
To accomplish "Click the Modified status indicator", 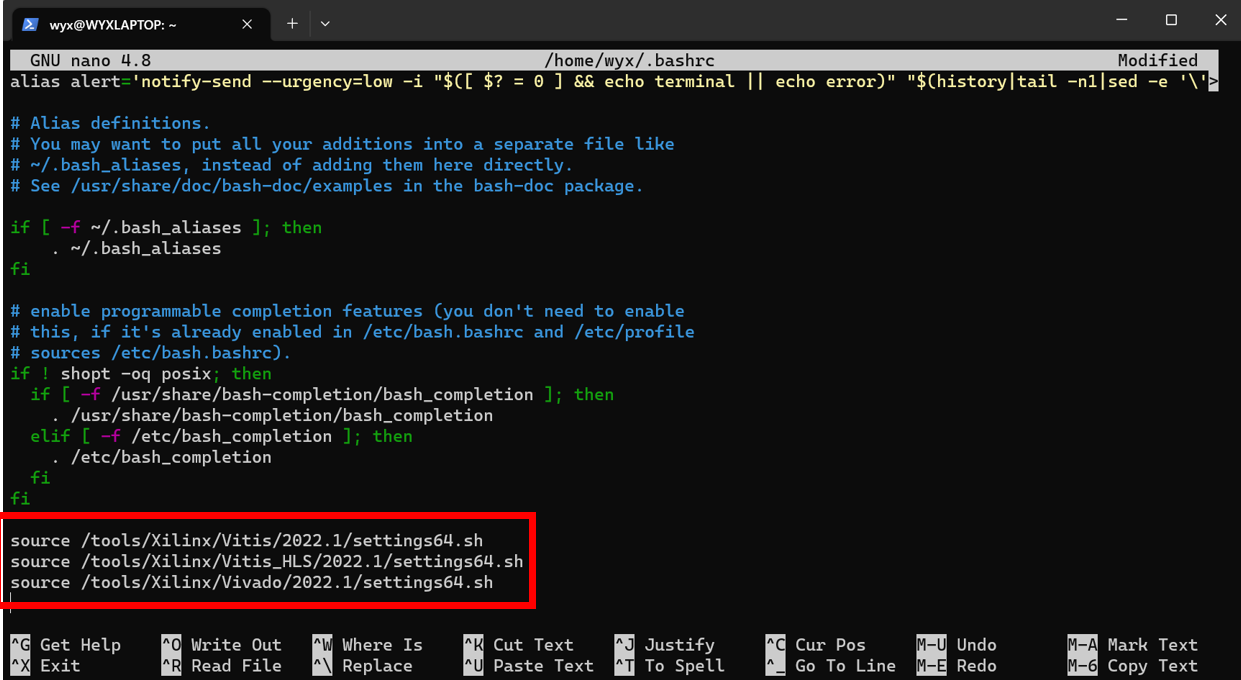I will (1158, 61).
